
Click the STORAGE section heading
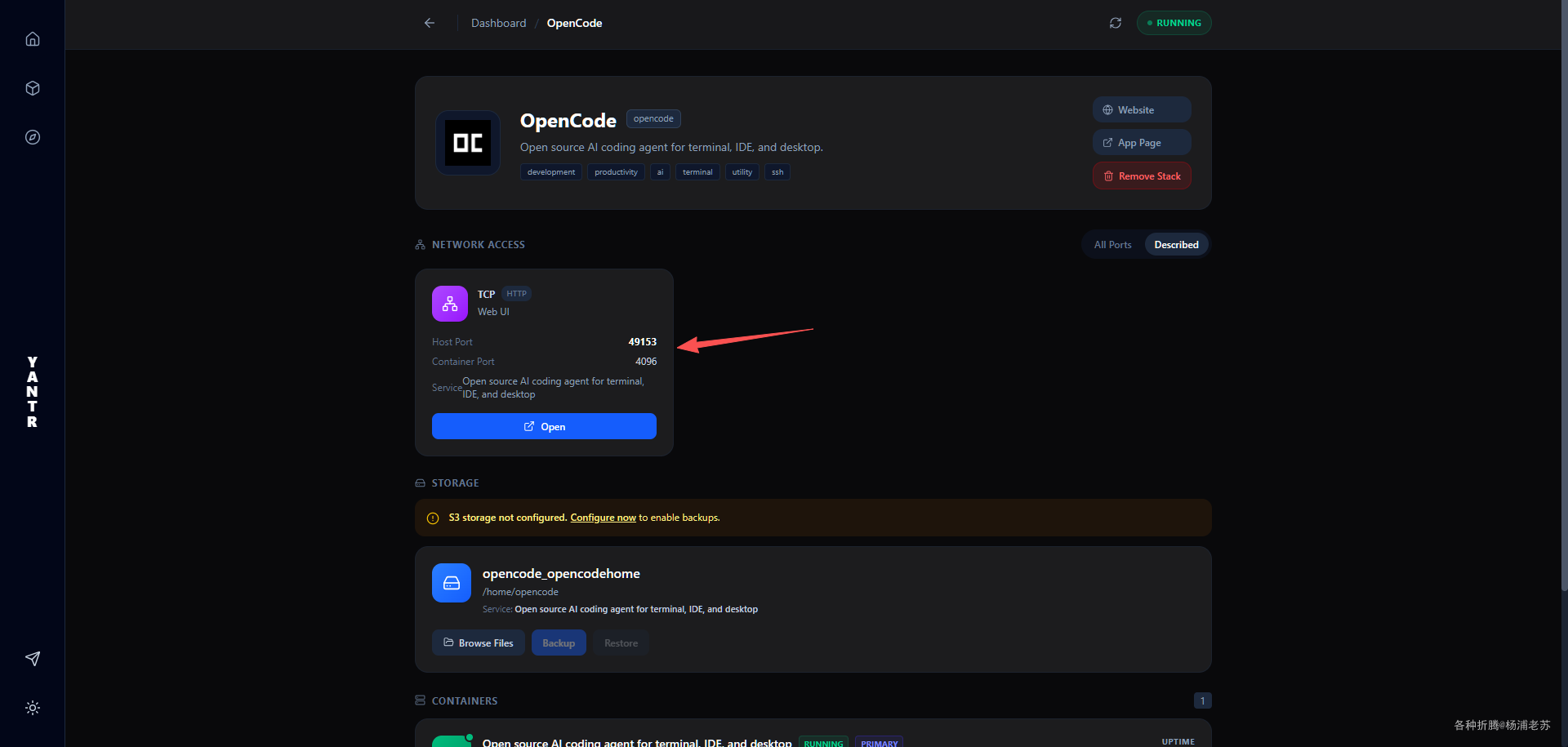point(456,483)
